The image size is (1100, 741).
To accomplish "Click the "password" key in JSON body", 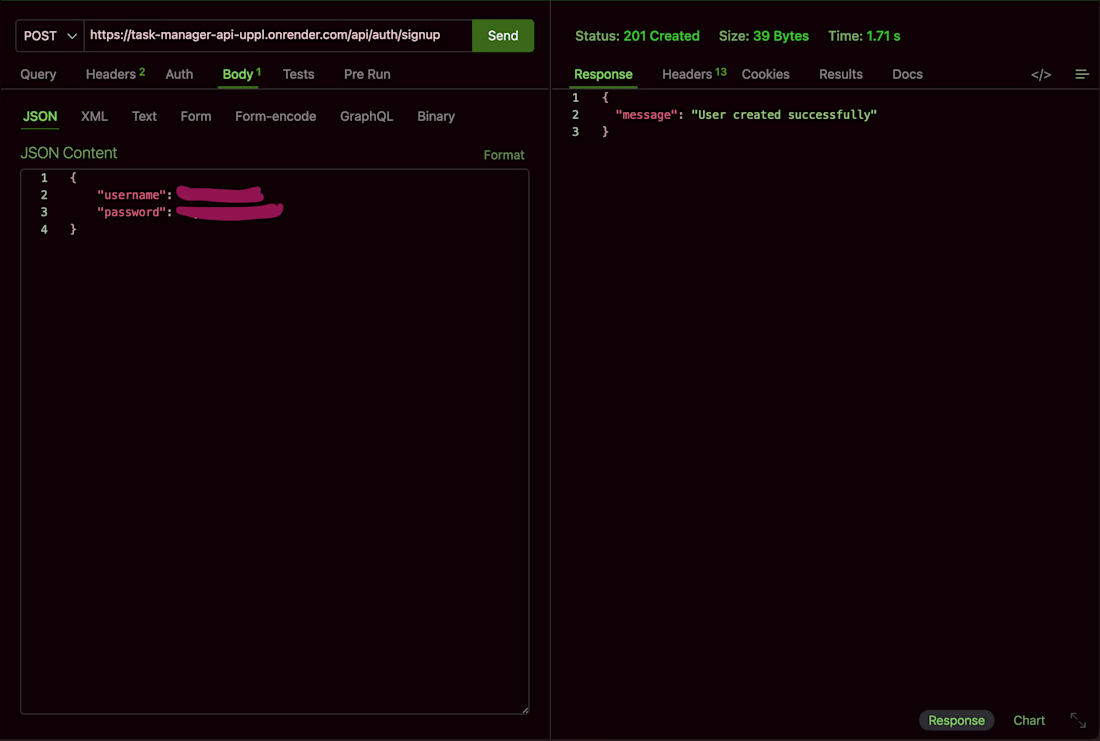I will [x=132, y=212].
